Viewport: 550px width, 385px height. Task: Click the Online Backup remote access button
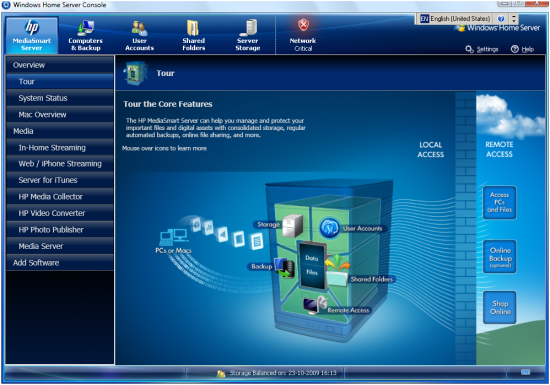pyautogui.click(x=500, y=257)
